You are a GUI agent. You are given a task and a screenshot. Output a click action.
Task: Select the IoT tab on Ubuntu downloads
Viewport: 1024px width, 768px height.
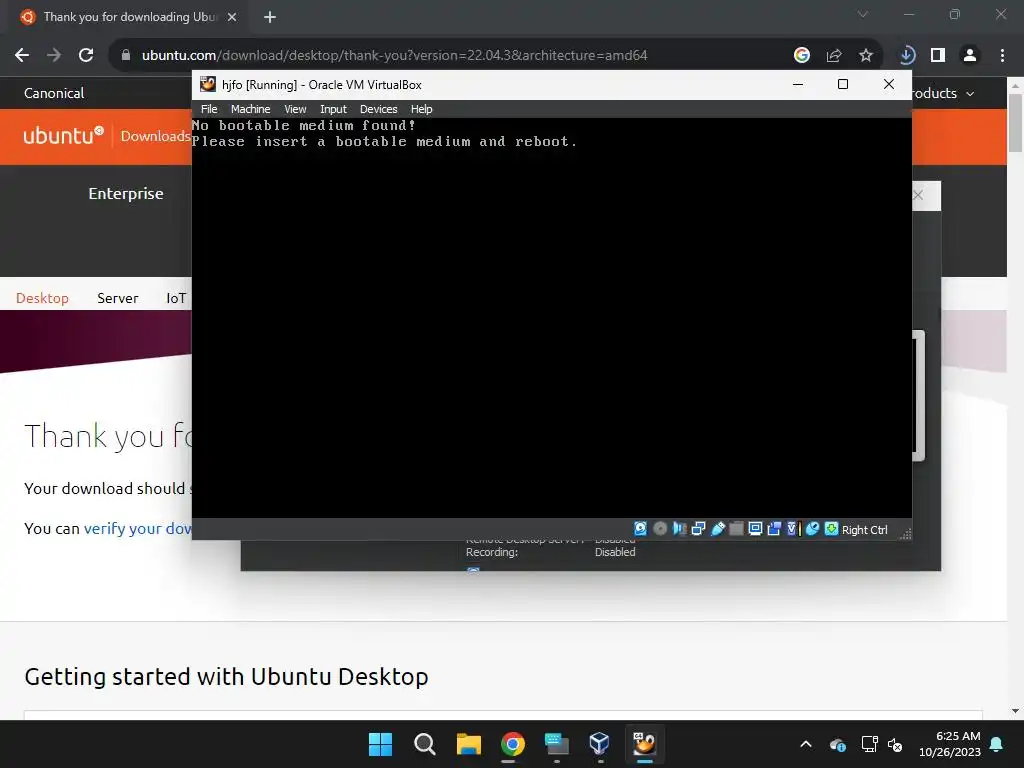click(176, 298)
